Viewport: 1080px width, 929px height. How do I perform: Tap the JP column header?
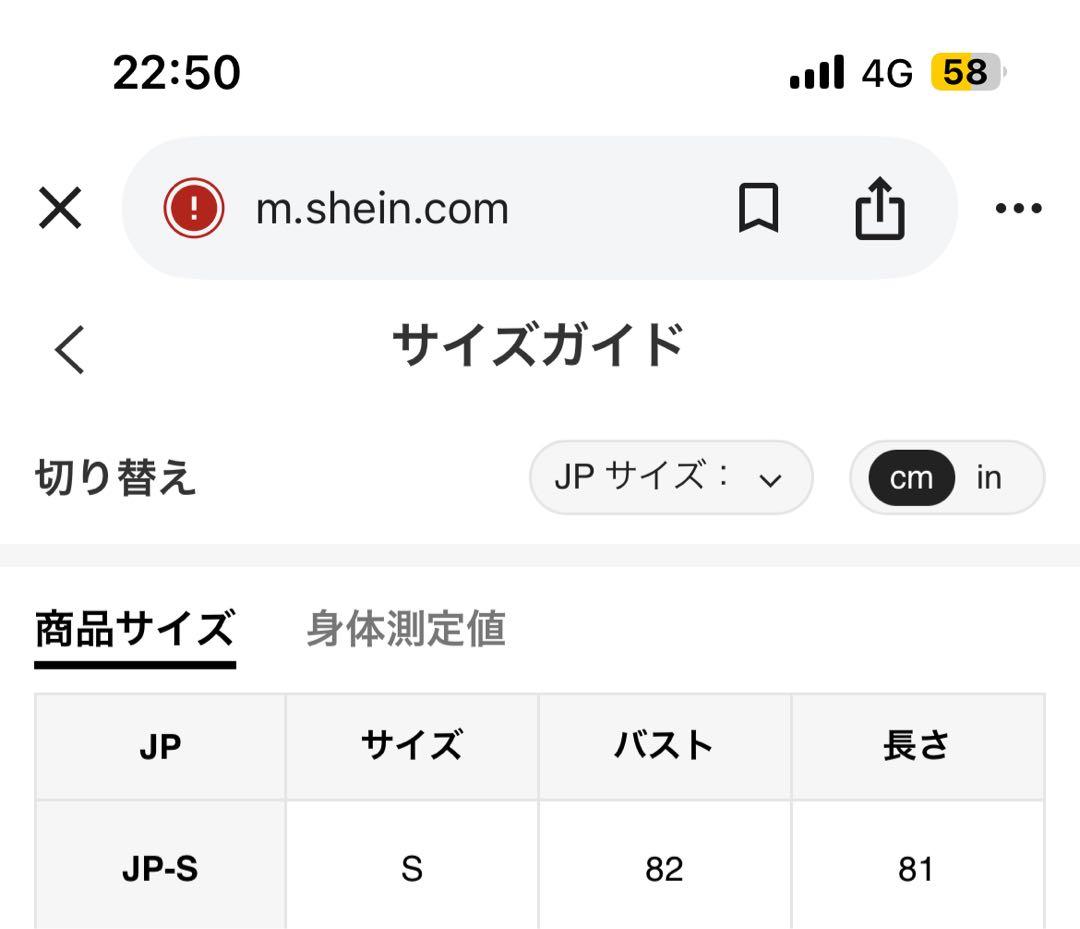coord(160,747)
